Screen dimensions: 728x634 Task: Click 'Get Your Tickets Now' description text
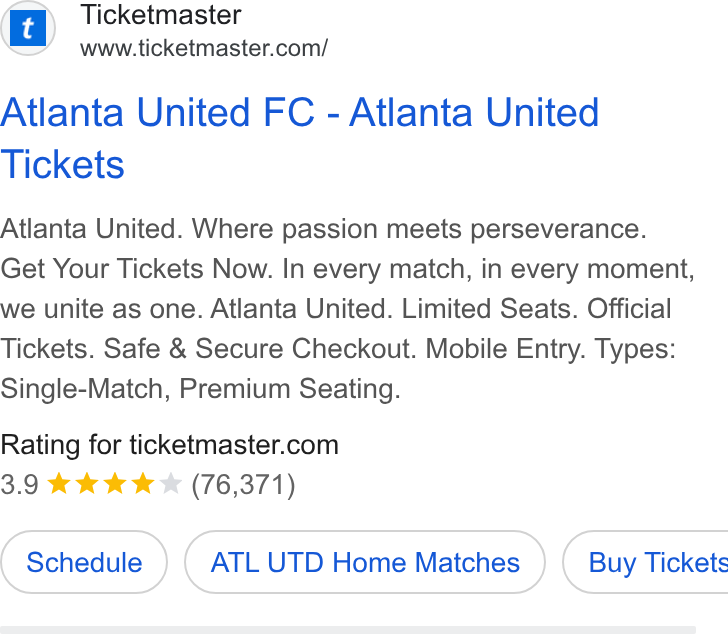[136, 269]
